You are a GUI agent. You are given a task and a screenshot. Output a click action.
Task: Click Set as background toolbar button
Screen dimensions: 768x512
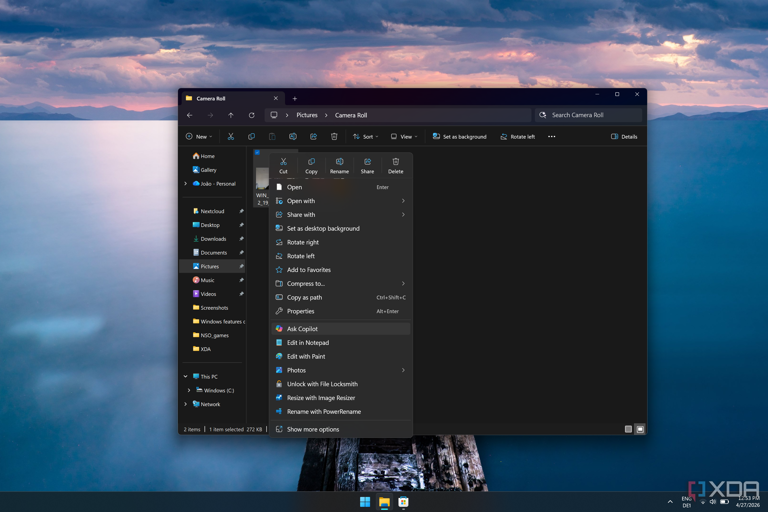pyautogui.click(x=459, y=137)
